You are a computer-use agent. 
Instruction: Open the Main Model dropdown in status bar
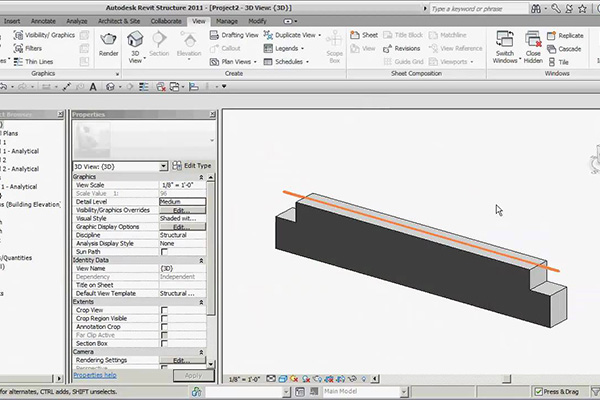coord(404,391)
